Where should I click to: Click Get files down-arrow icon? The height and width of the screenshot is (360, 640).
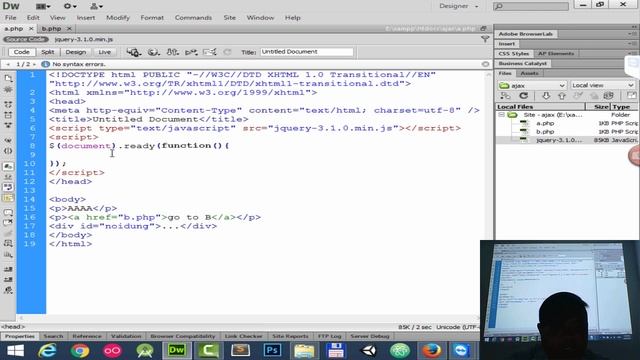pos(546,96)
